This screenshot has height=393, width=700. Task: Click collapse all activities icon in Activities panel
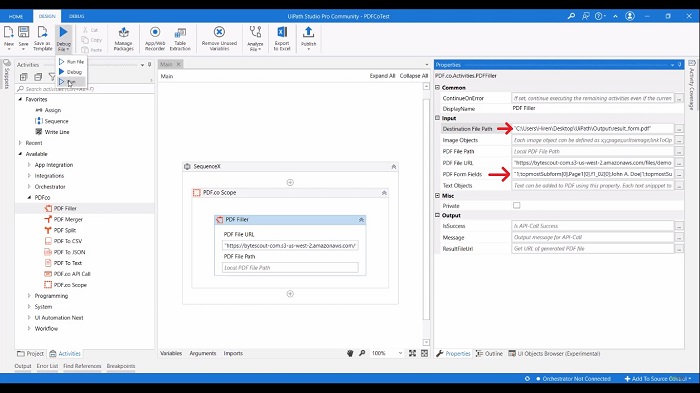coord(38,77)
